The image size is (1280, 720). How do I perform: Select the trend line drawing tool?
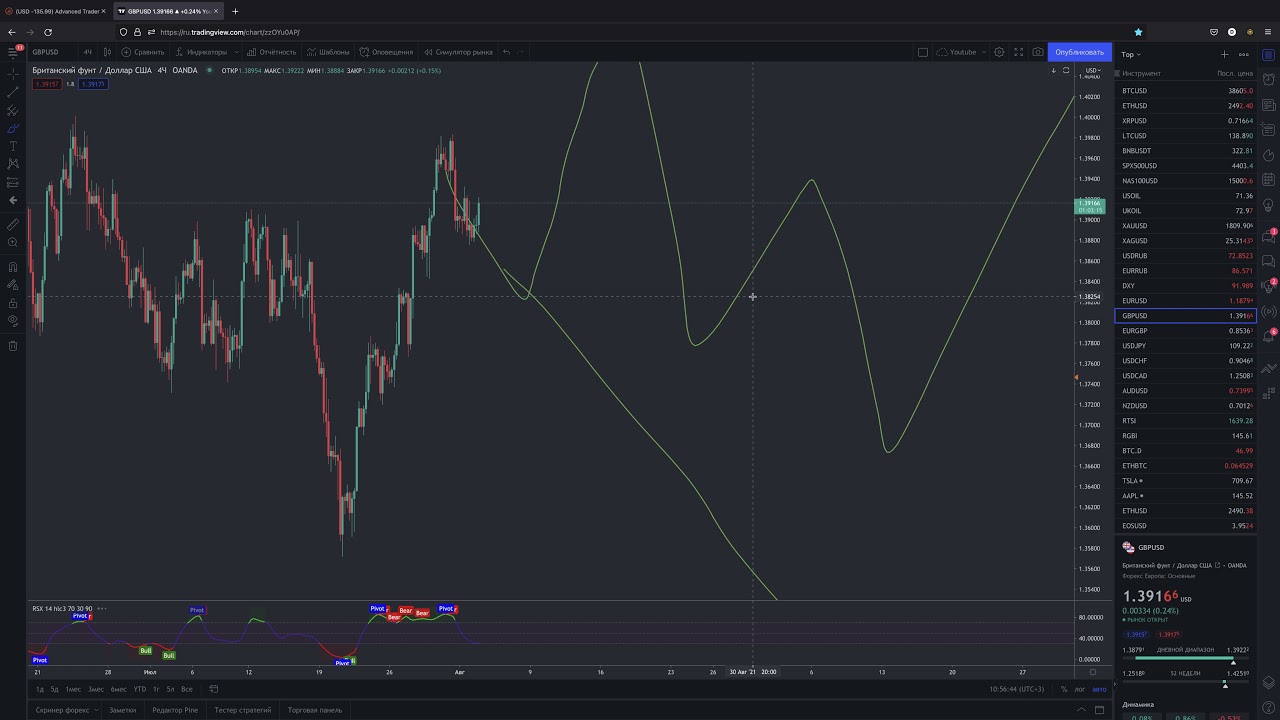tap(13, 92)
